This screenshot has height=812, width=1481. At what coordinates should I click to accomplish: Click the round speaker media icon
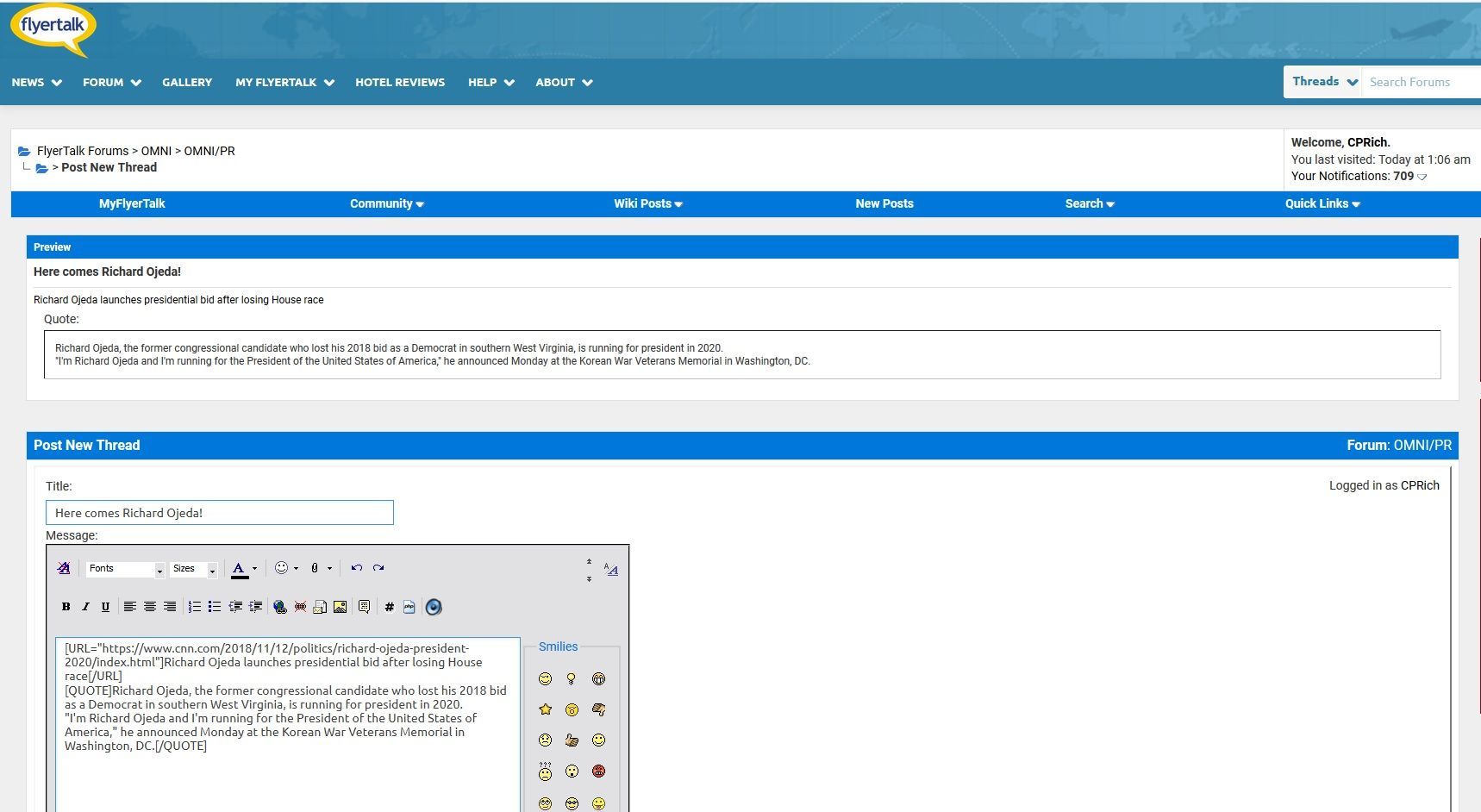click(434, 607)
